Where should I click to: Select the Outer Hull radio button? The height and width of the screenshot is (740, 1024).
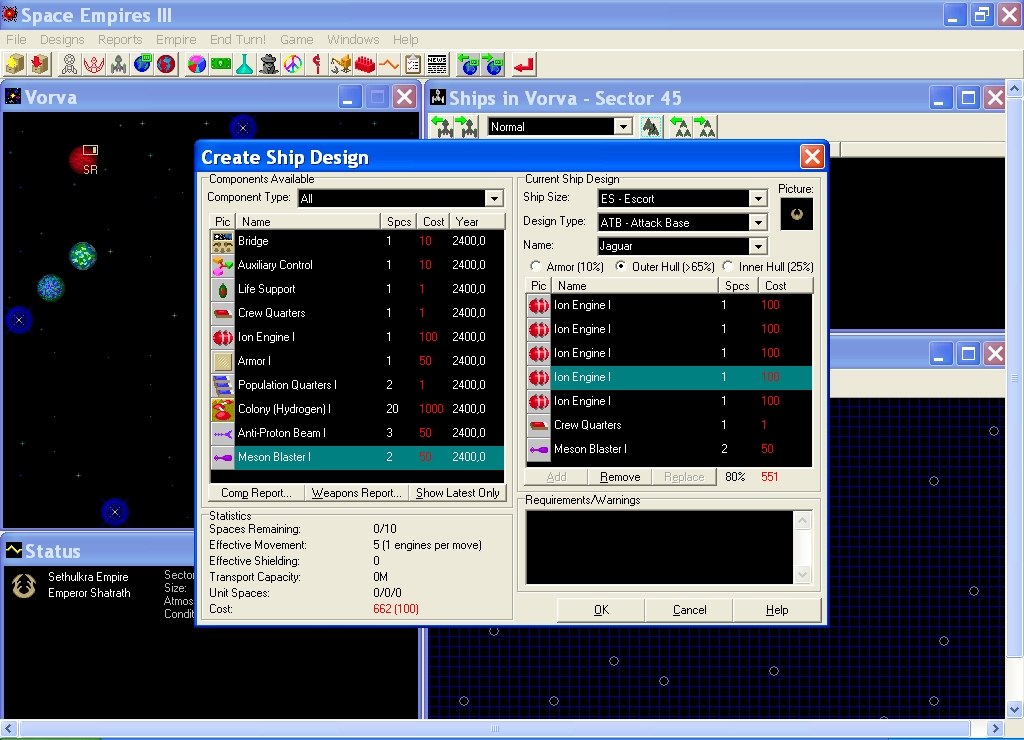pyautogui.click(x=621, y=267)
